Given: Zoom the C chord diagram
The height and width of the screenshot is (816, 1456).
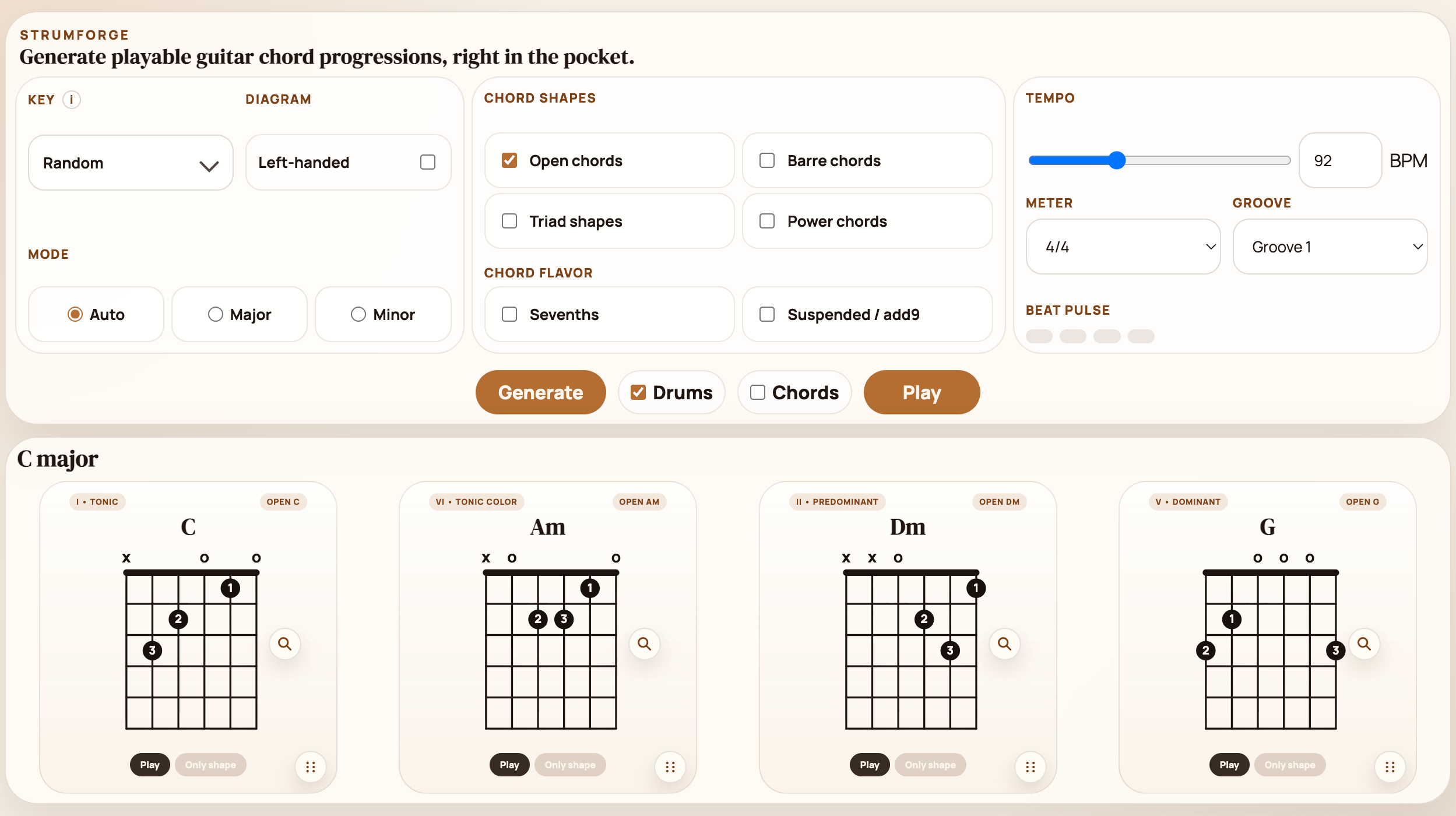Looking at the screenshot, I should [x=285, y=644].
